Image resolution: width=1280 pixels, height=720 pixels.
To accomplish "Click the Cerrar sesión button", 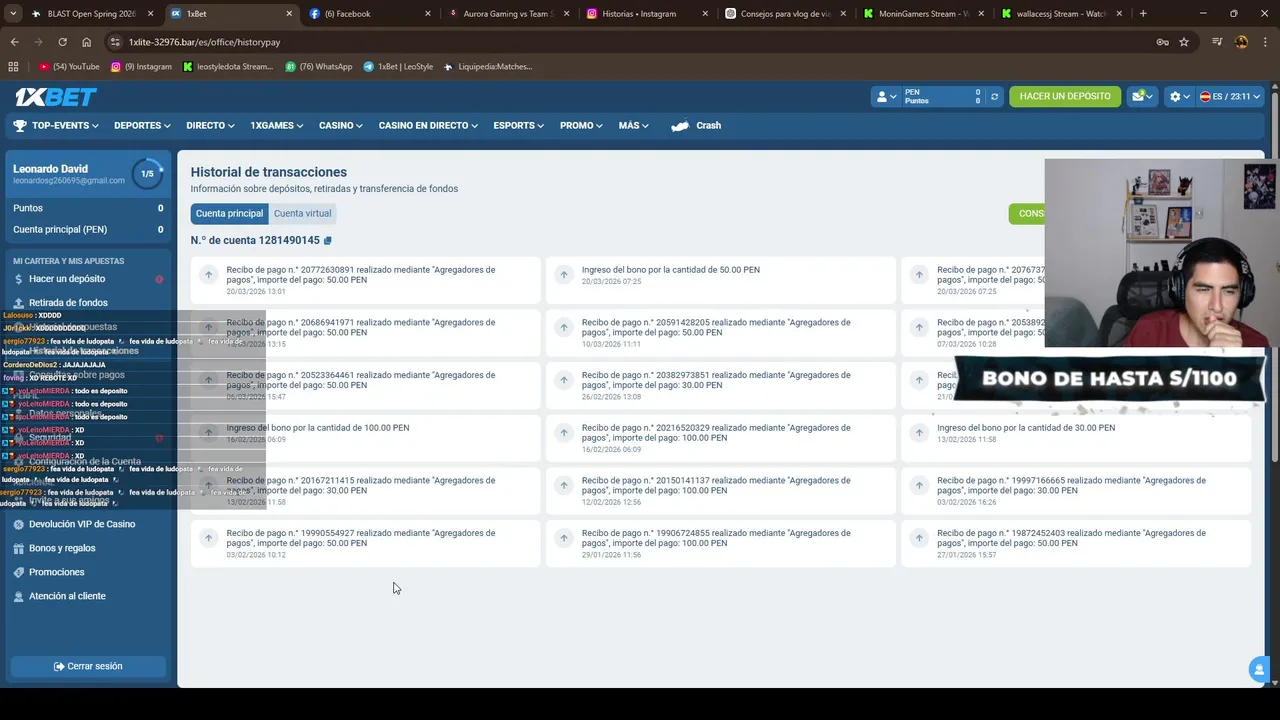I will 88,666.
